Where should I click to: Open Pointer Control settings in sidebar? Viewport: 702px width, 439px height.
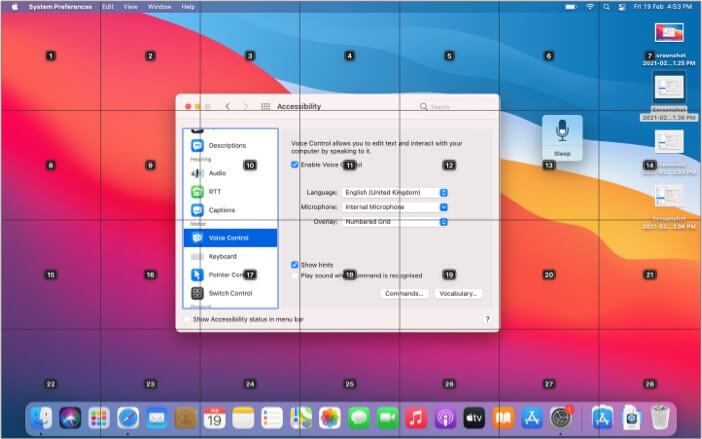(230, 275)
